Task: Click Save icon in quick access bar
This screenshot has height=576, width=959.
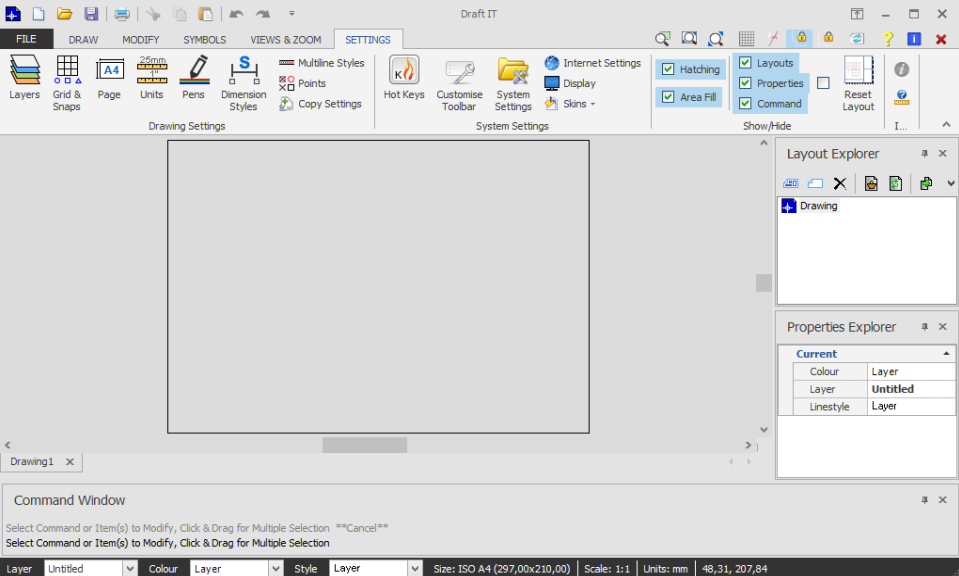Action: (x=91, y=13)
